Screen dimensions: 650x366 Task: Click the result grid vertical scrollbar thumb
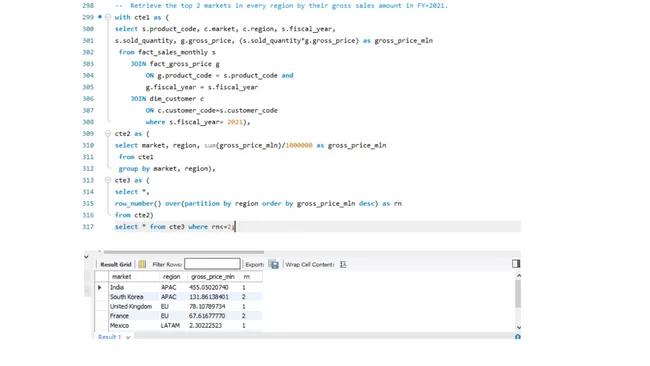click(x=518, y=294)
